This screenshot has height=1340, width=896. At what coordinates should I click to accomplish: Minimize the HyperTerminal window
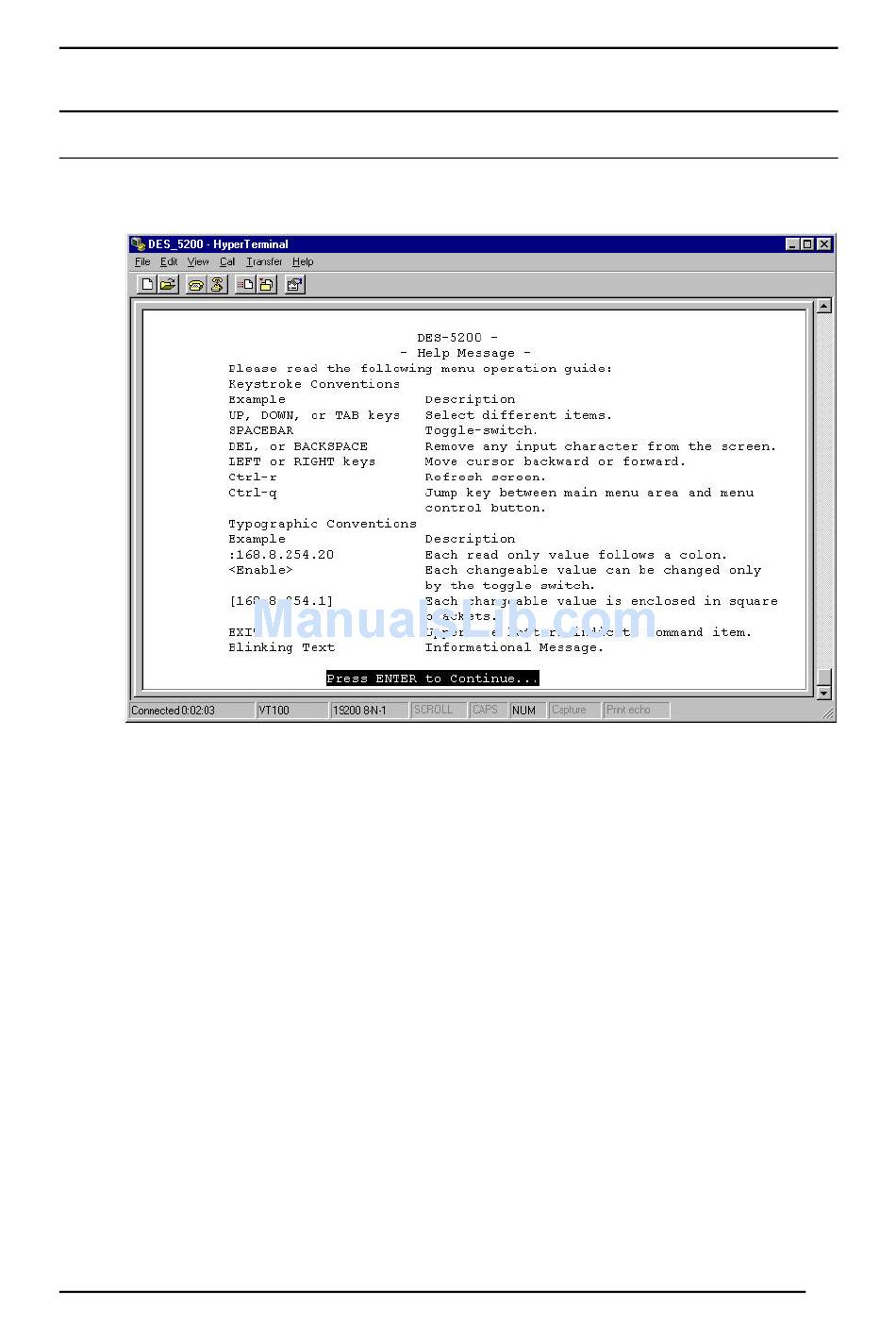(792, 243)
